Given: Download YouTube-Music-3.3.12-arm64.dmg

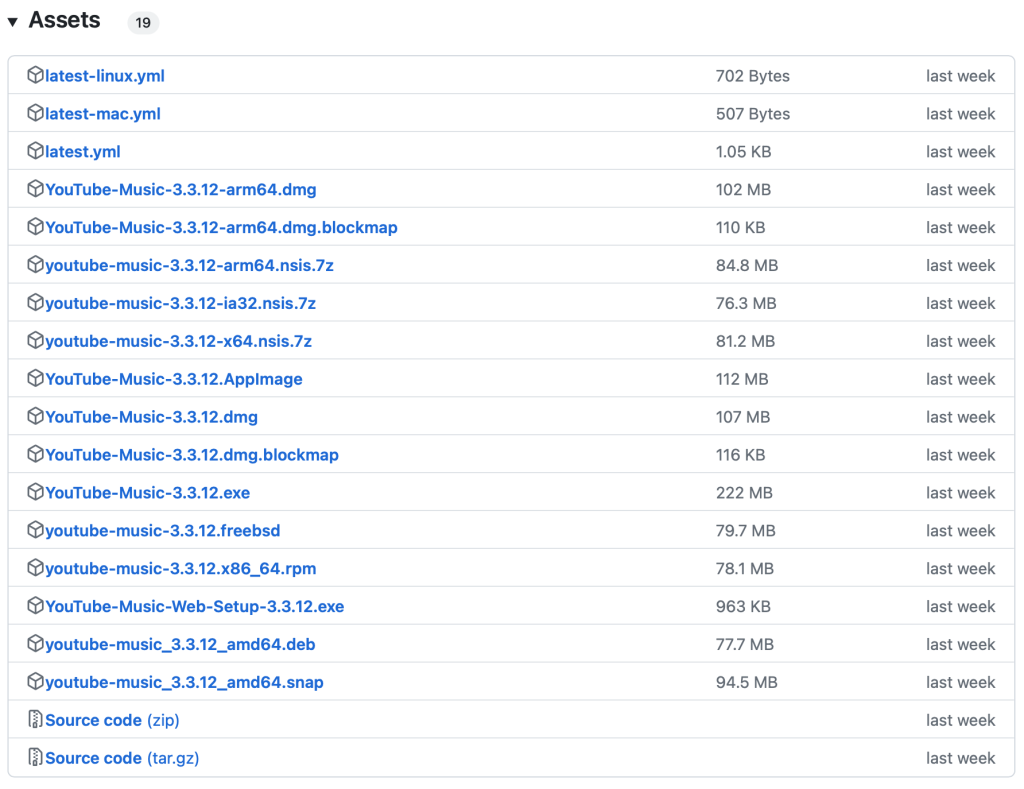Looking at the screenshot, I should click(x=180, y=190).
